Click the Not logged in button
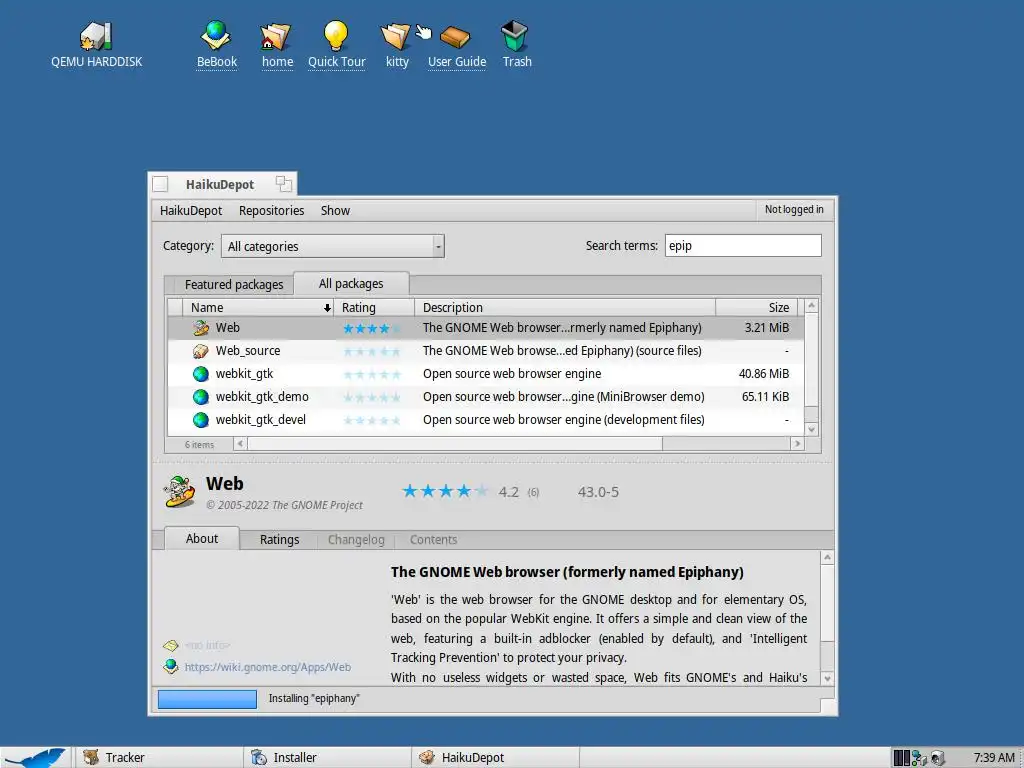 [794, 209]
